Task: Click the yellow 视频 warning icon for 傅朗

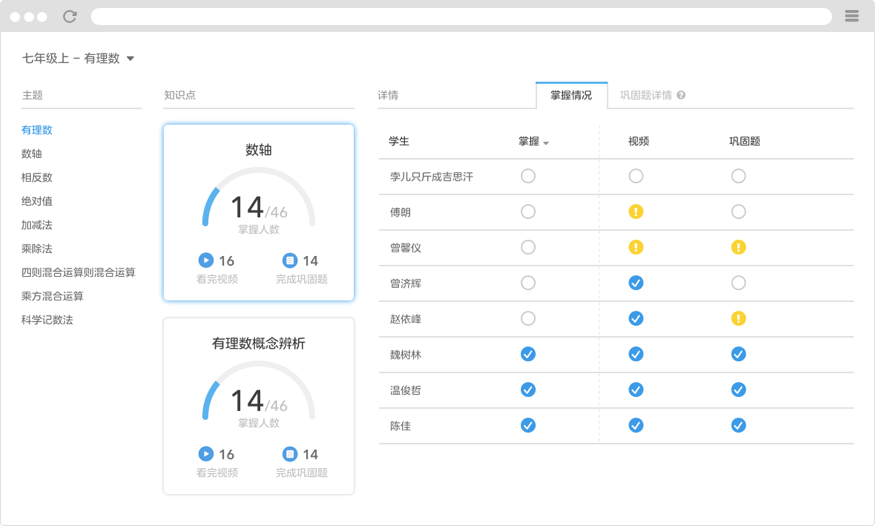Action: click(636, 212)
